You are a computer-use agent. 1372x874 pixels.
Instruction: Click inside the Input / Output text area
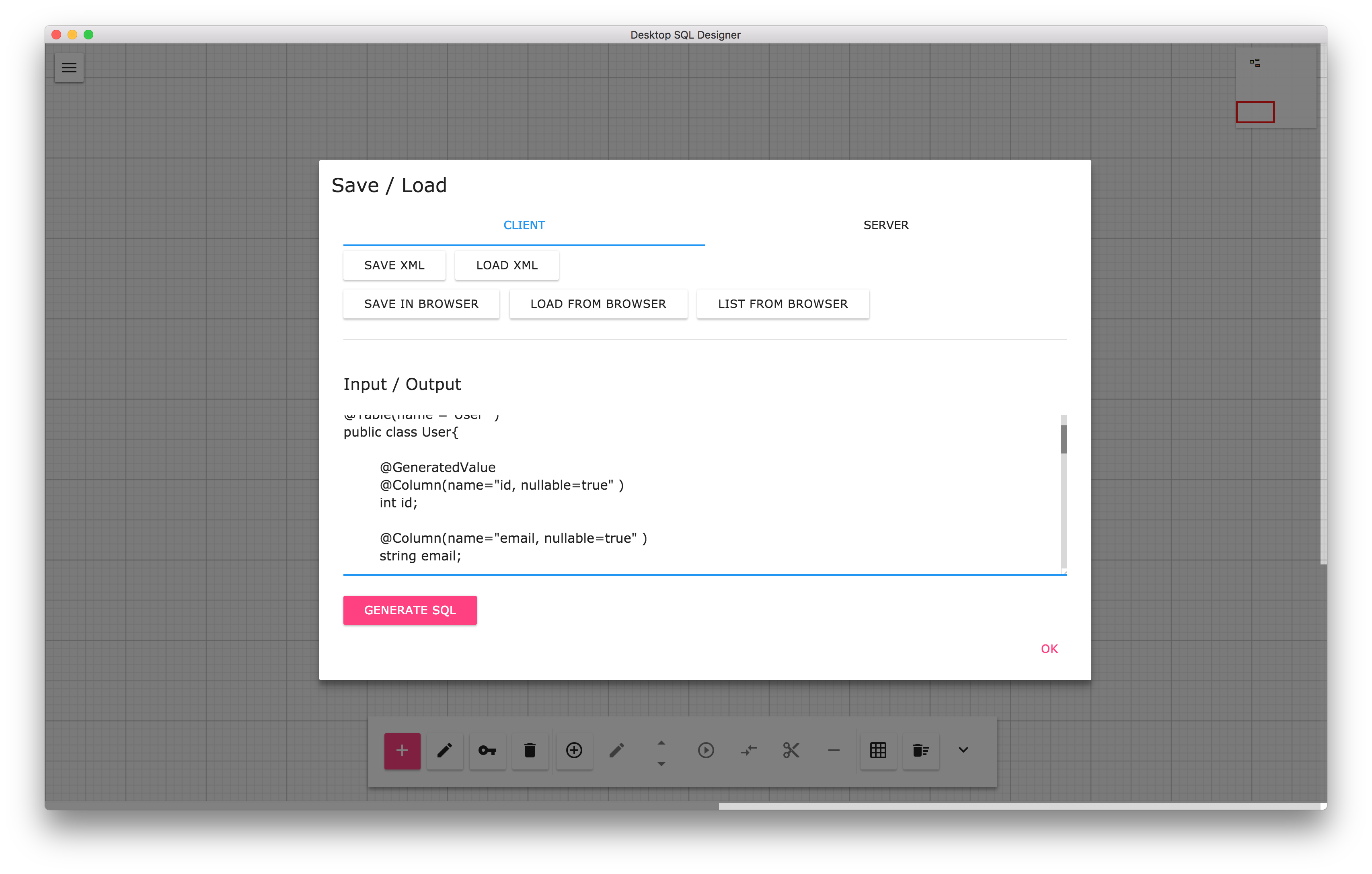tap(684, 501)
